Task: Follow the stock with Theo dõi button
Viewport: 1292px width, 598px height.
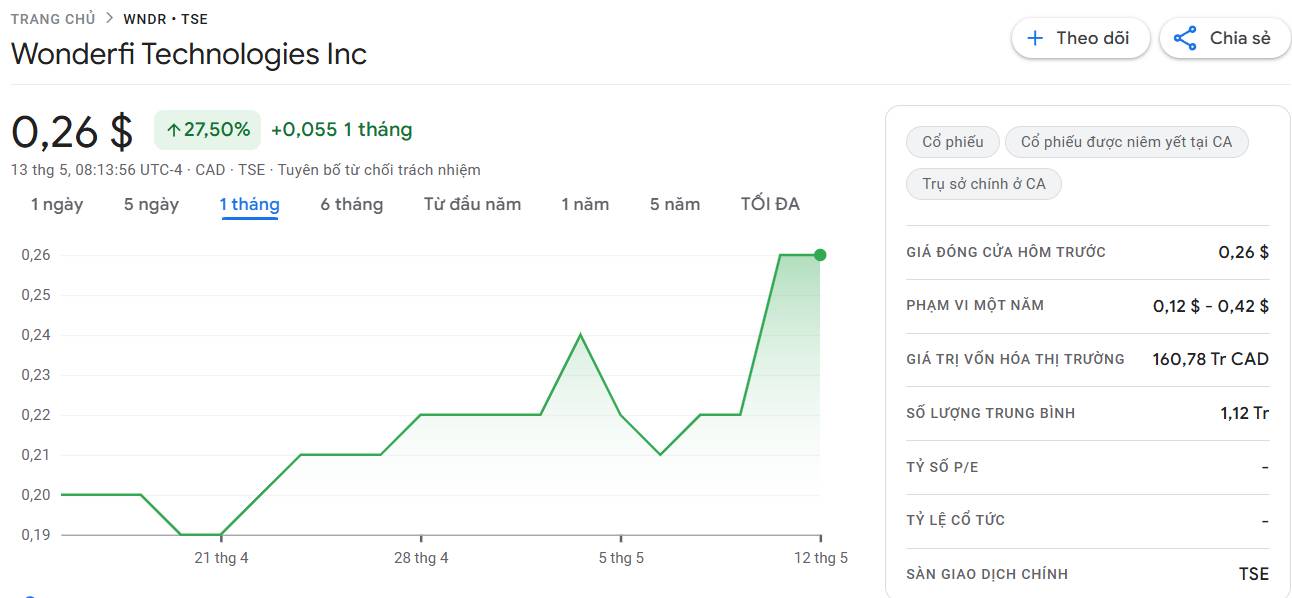Action: pyautogui.click(x=1080, y=38)
